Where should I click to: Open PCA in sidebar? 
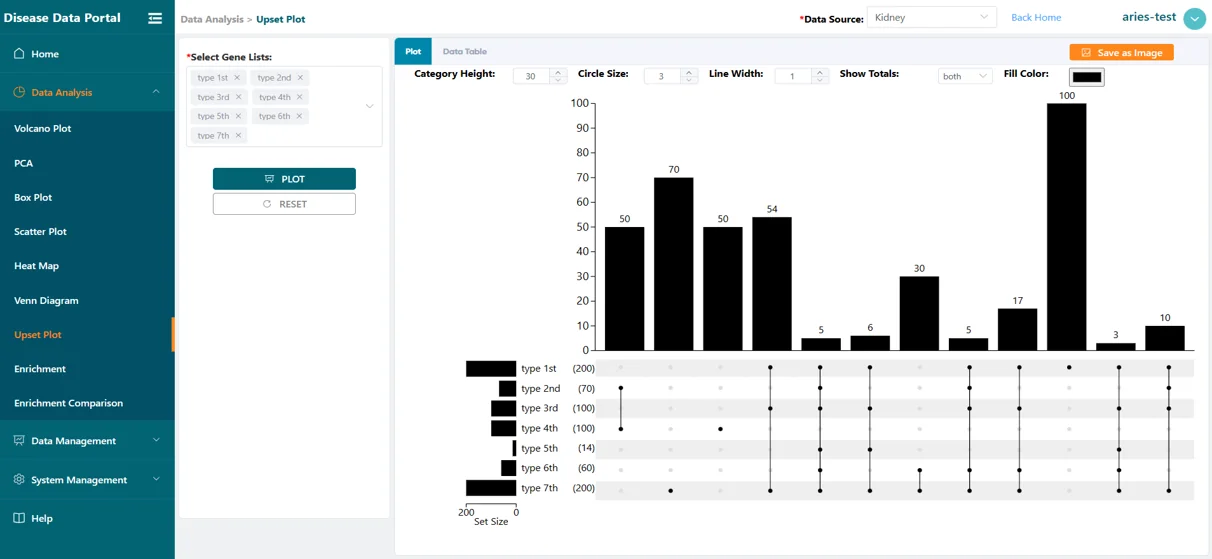pos(24,163)
